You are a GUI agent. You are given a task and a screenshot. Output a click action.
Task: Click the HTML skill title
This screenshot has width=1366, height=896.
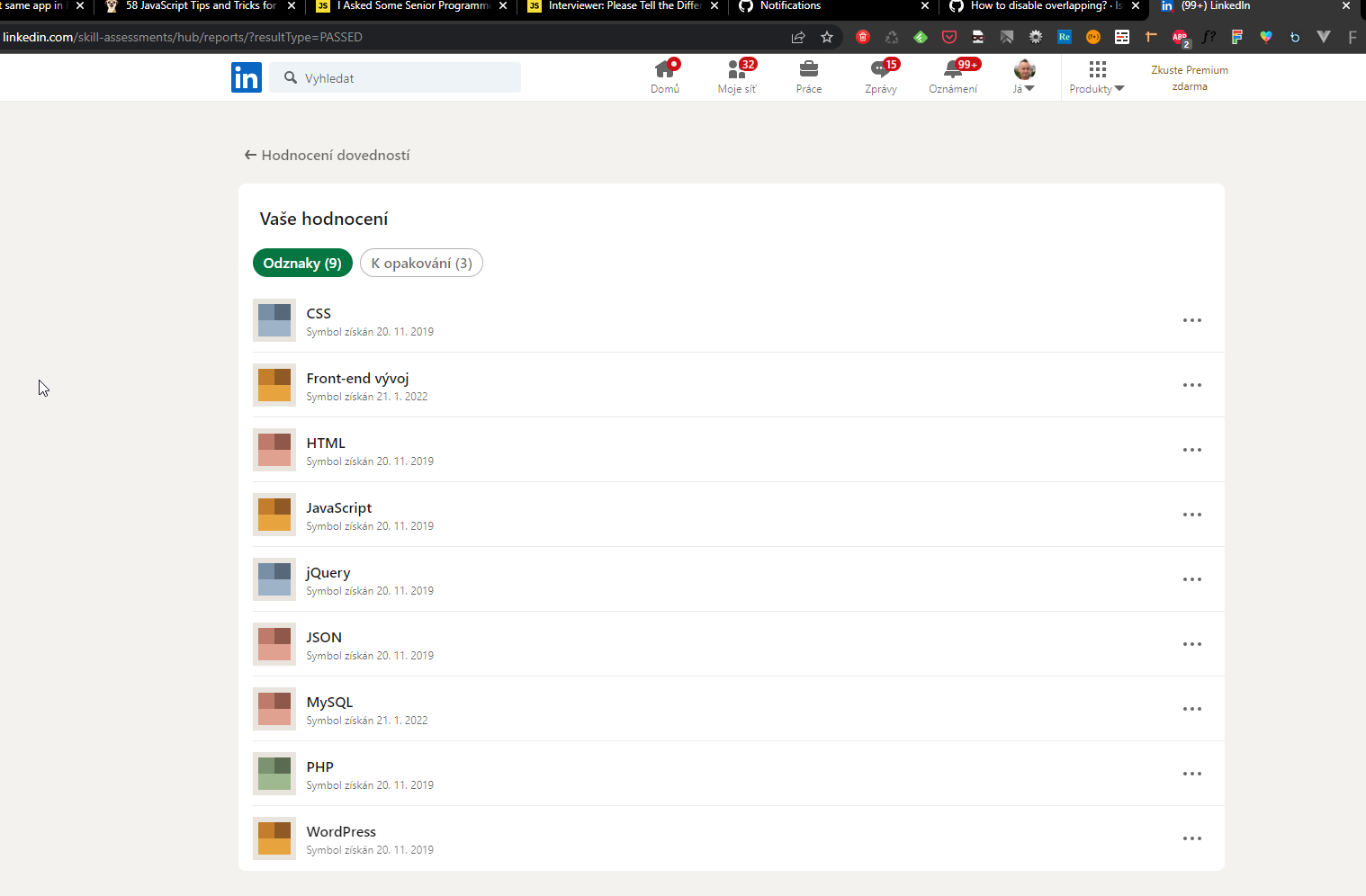(x=326, y=443)
